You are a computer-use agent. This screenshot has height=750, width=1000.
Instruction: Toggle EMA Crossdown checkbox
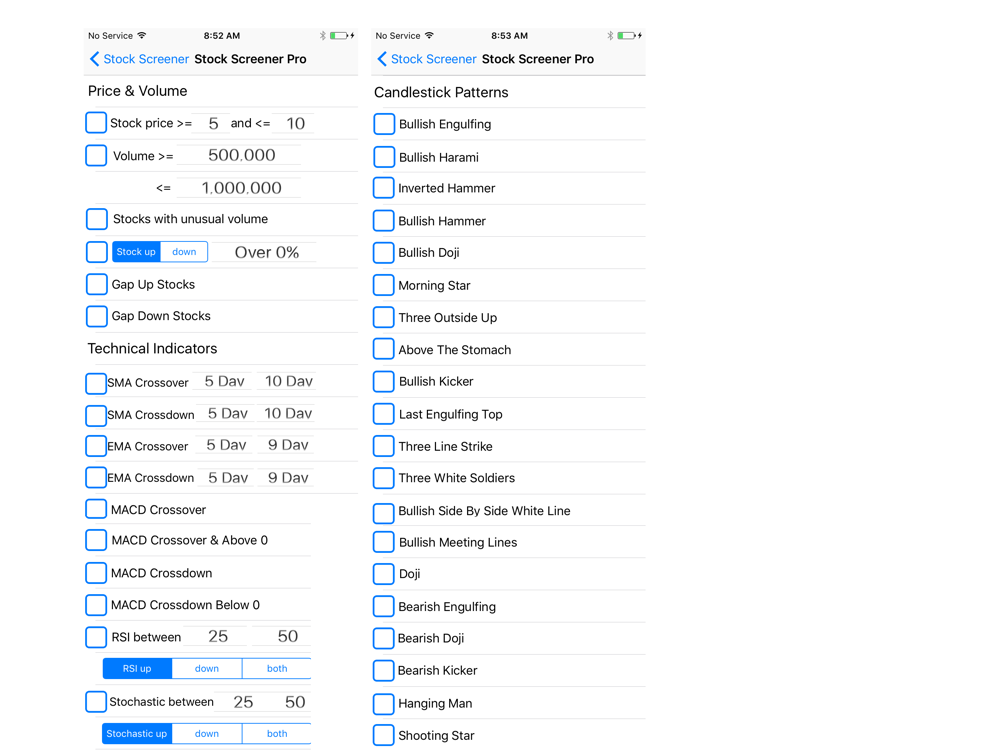pyautogui.click(x=96, y=477)
